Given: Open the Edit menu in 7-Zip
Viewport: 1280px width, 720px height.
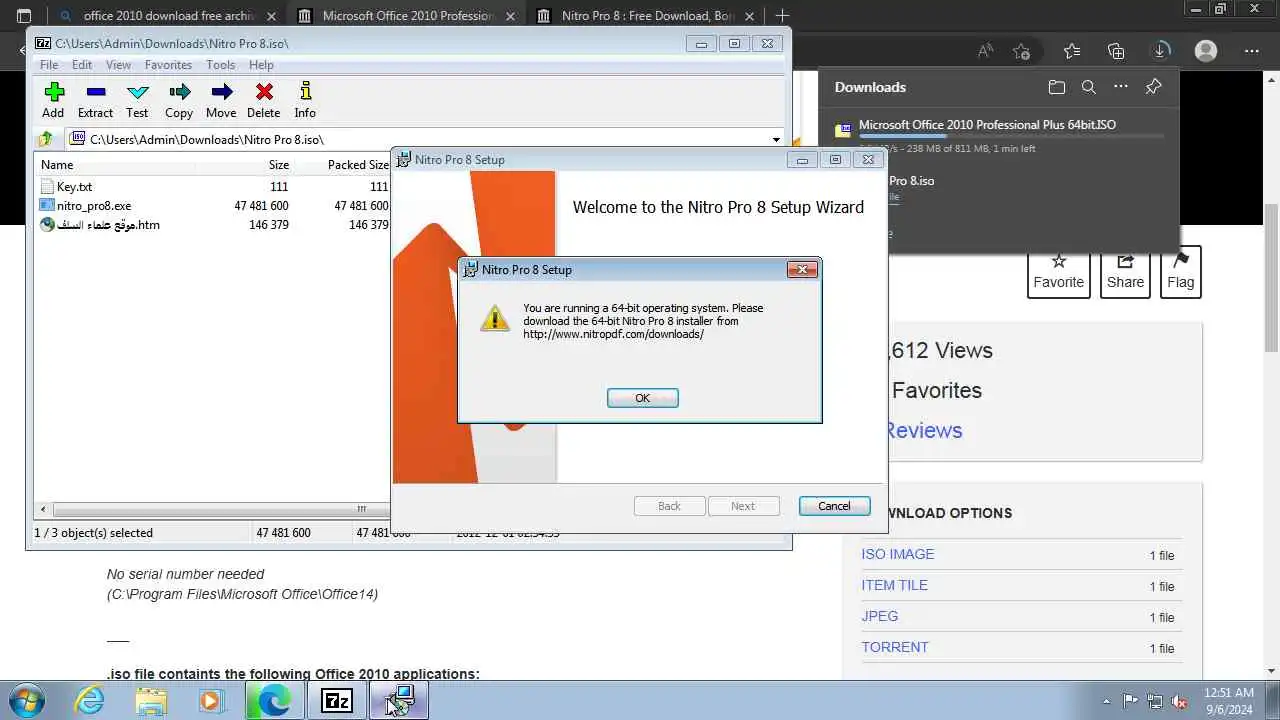Looking at the screenshot, I should click(x=82, y=65).
